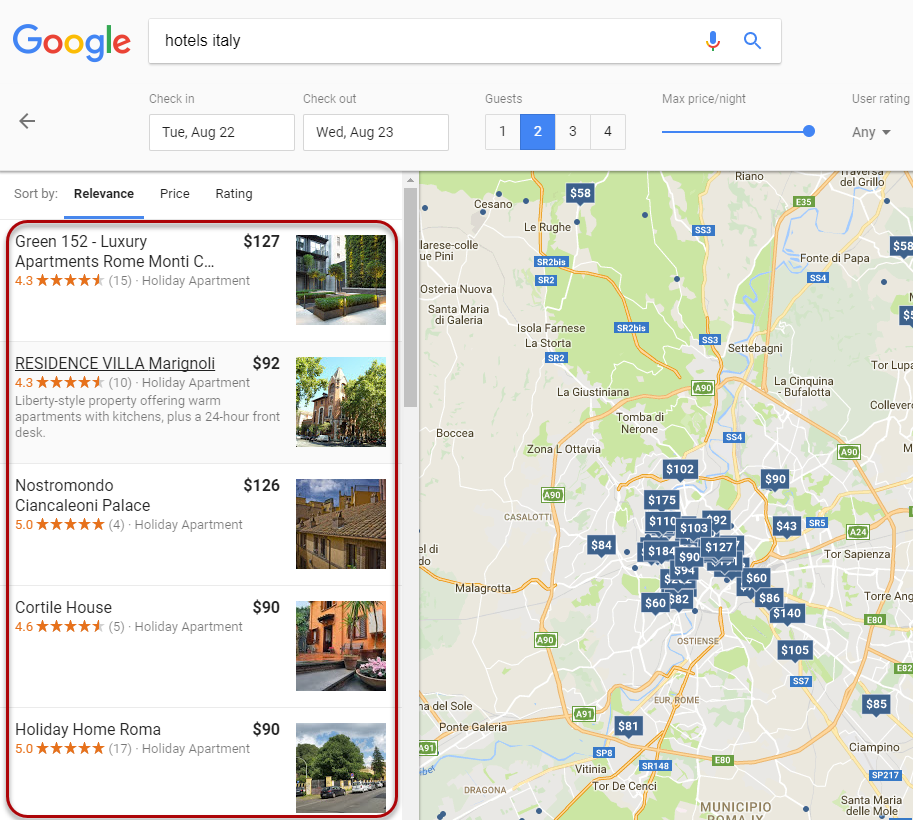Image resolution: width=913 pixels, height=820 pixels.
Task: Click the results list scrollbar thumb
Action: click(411, 297)
